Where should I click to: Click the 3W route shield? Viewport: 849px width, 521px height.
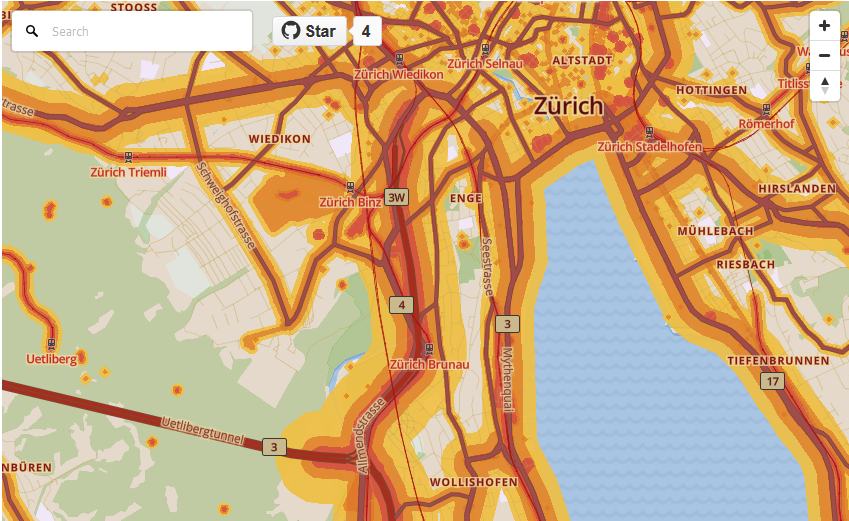(396, 198)
